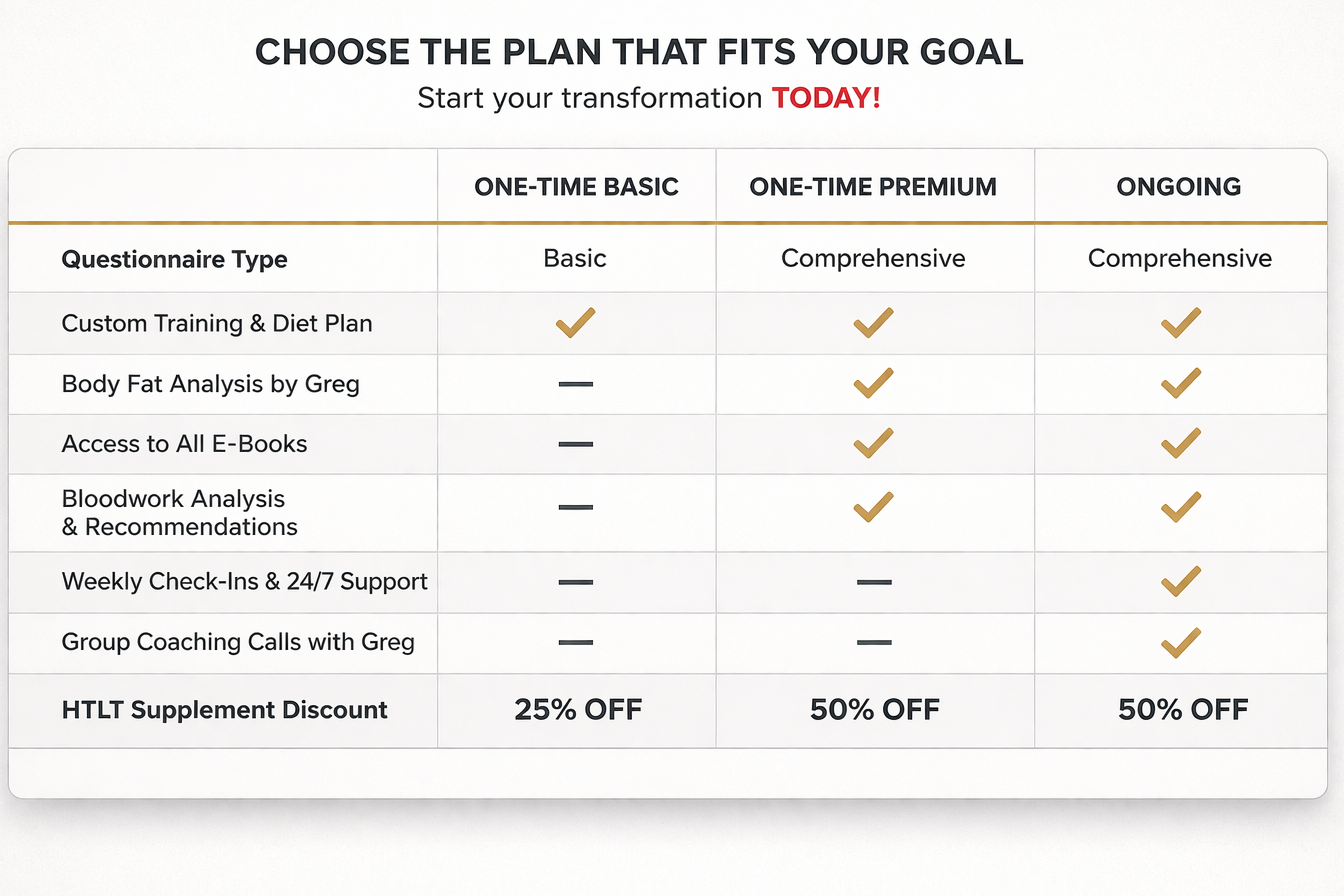Click One-Time Basic group coaching dash
Image resolution: width=1344 pixels, height=896 pixels.
(575, 642)
